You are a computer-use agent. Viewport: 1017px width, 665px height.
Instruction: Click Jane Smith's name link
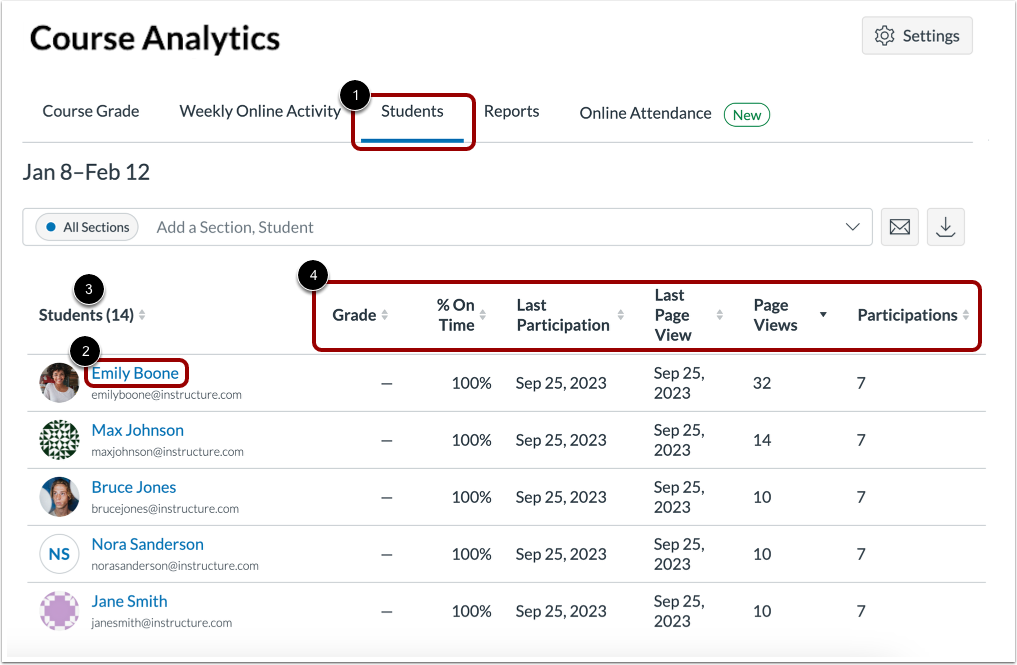click(x=129, y=601)
